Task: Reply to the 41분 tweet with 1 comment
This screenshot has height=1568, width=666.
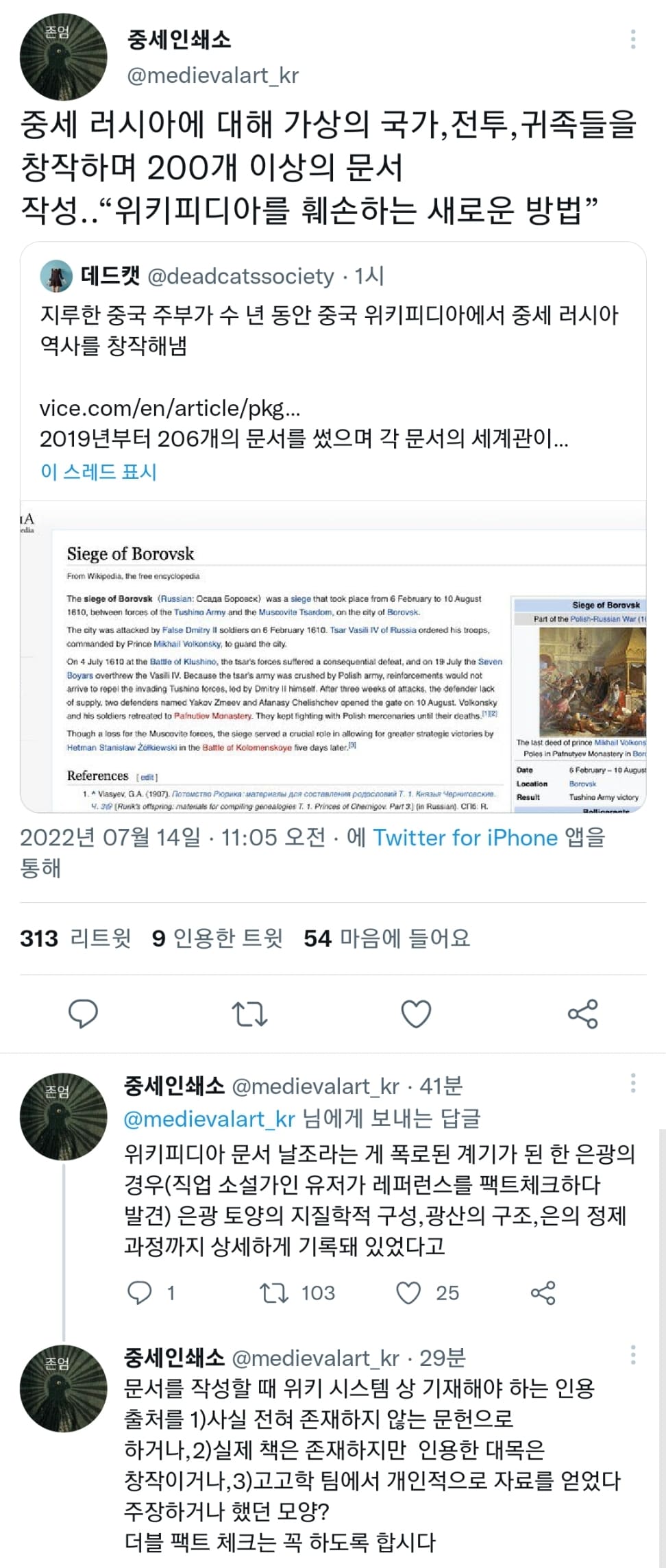Action: [152, 1293]
